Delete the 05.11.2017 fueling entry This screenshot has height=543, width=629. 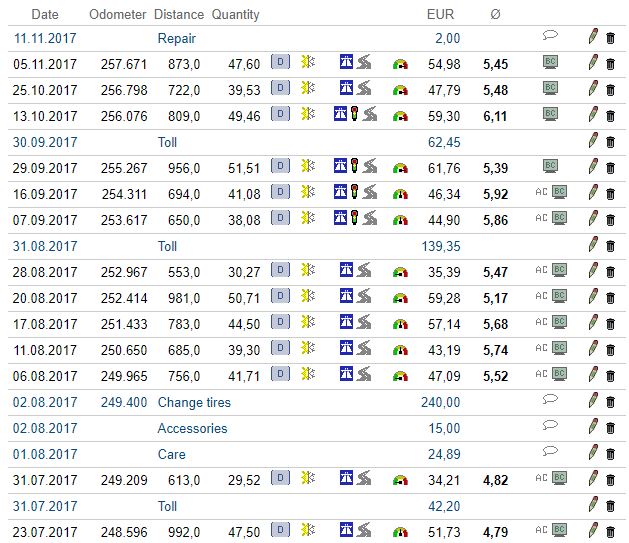tap(610, 63)
